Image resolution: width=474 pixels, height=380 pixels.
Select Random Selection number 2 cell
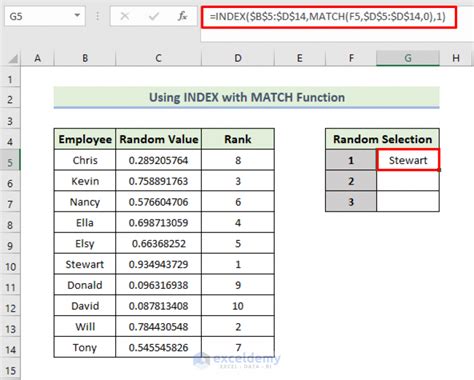coord(351,181)
